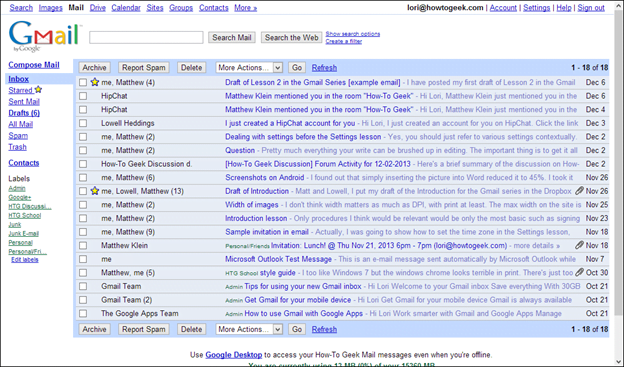Click Show search options

pyautogui.click(x=353, y=34)
